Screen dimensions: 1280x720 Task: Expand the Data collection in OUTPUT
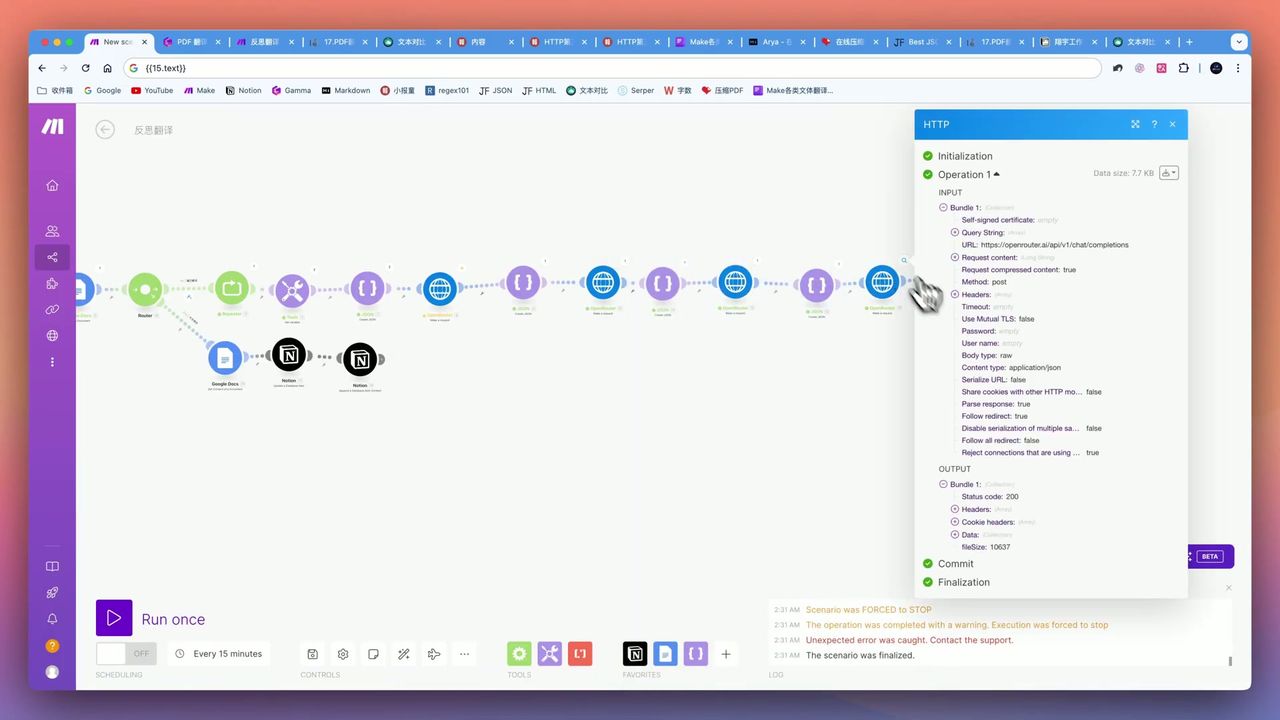click(x=955, y=535)
